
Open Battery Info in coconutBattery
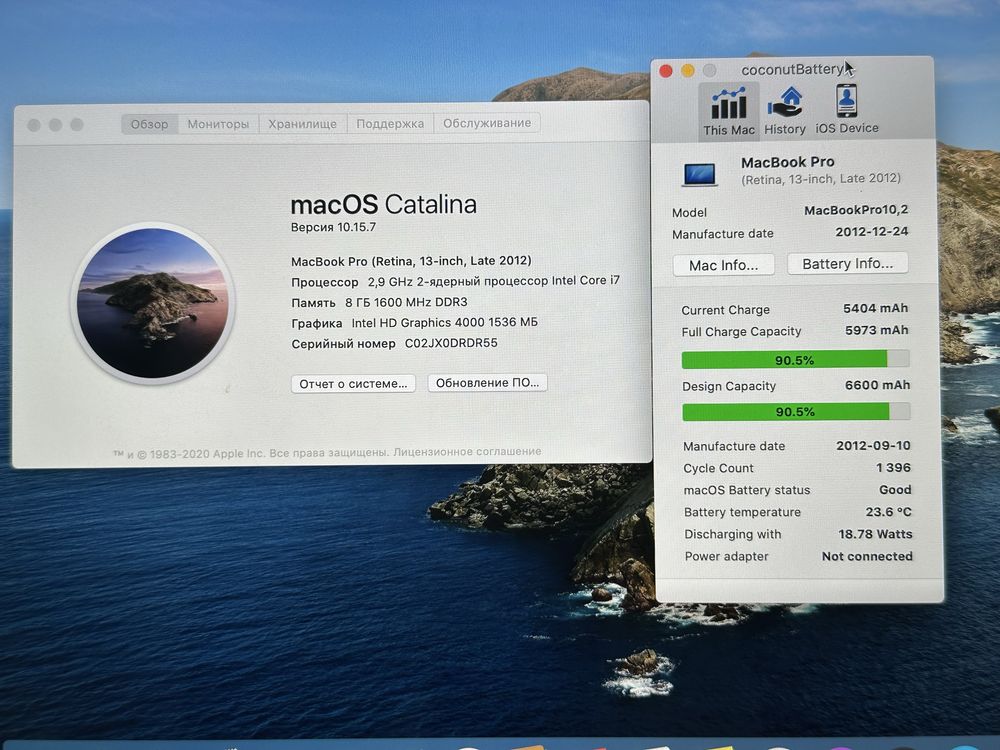coord(847,263)
